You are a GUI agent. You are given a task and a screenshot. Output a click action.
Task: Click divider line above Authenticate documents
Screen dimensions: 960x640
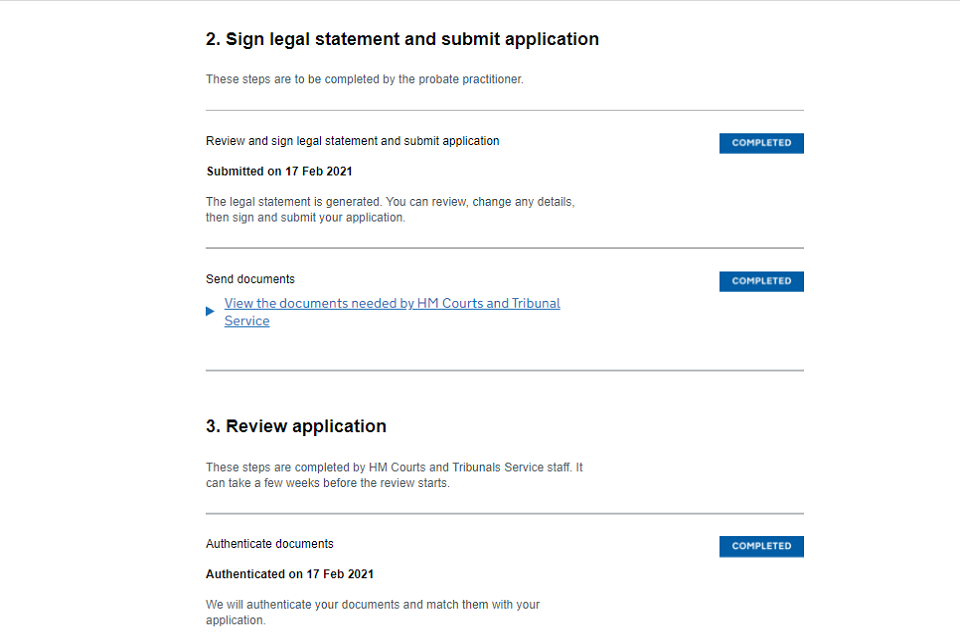(x=504, y=514)
